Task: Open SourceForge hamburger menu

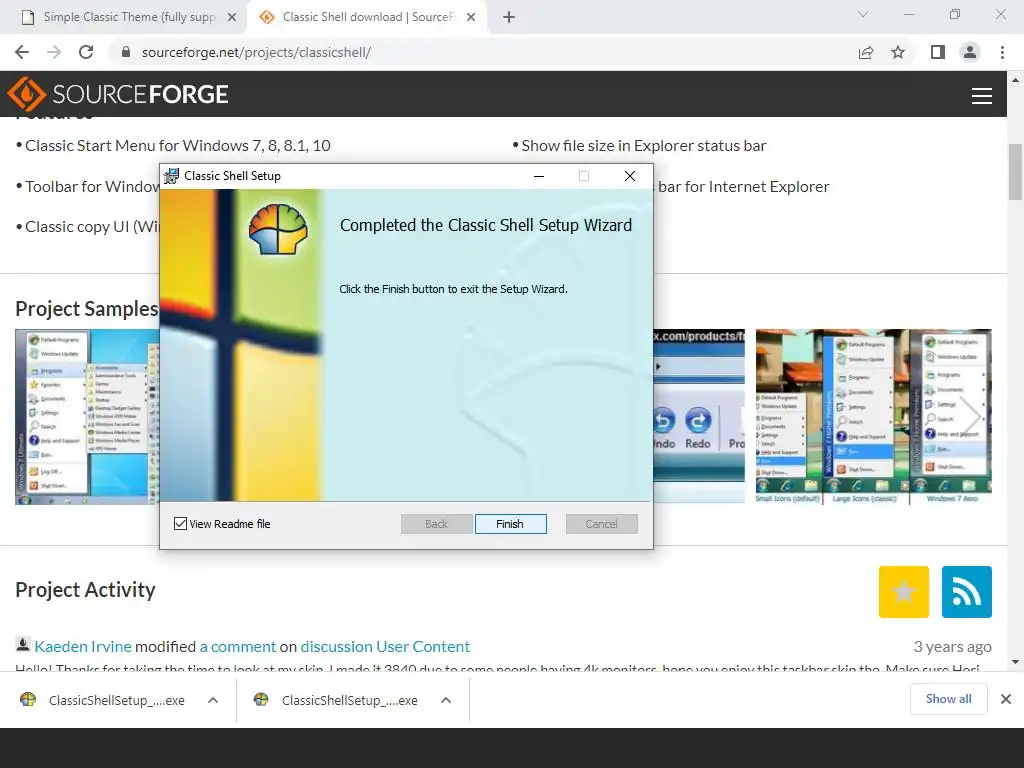Action: click(982, 96)
